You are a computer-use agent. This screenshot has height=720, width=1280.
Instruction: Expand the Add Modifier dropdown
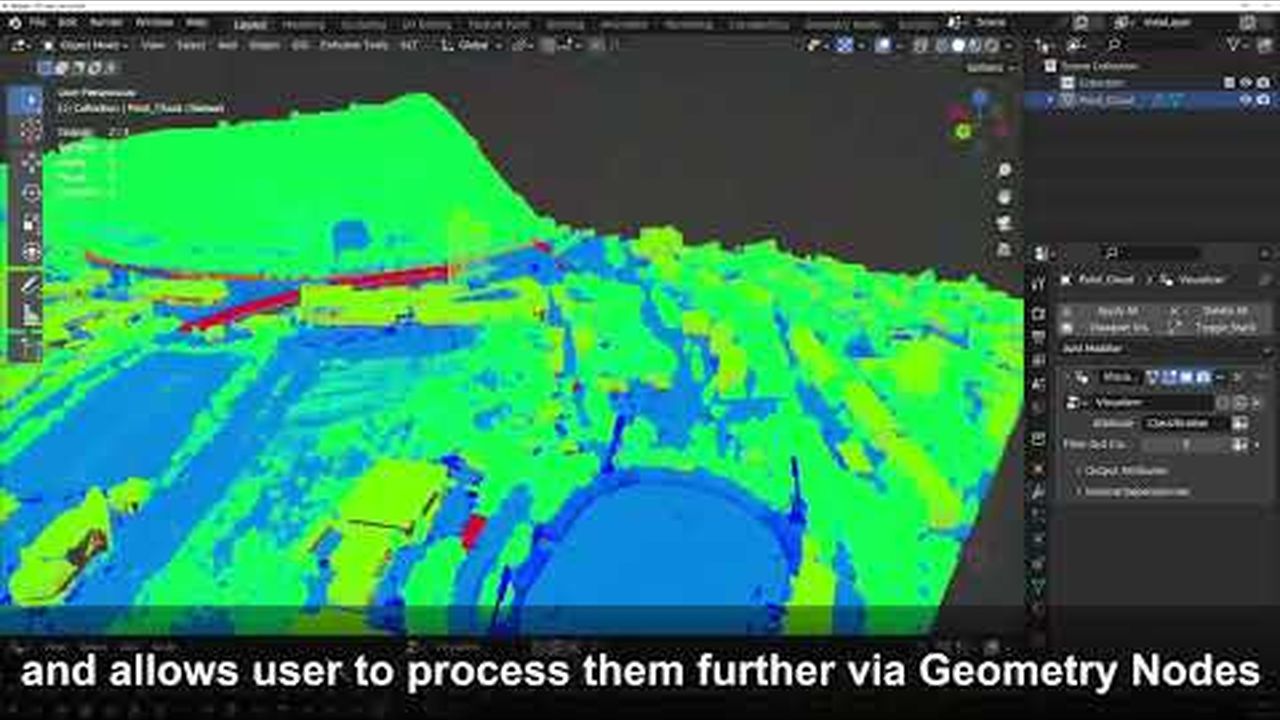coord(1164,349)
